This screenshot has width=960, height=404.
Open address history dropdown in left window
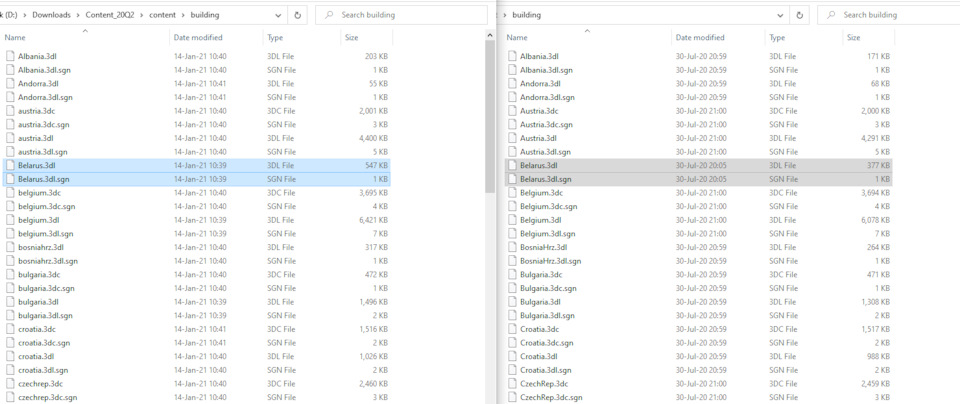279,15
